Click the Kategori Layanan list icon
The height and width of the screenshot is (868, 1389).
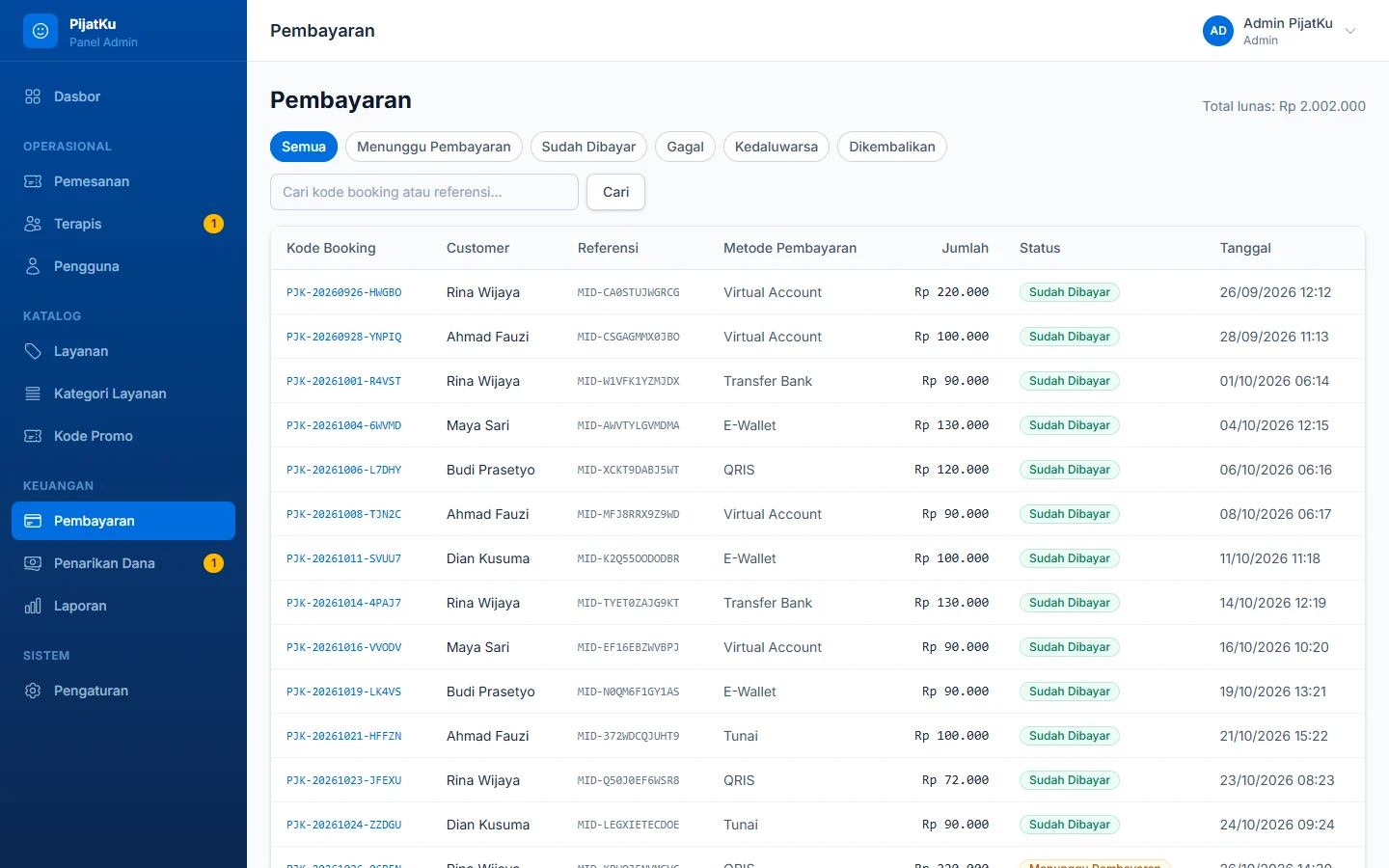click(x=33, y=393)
